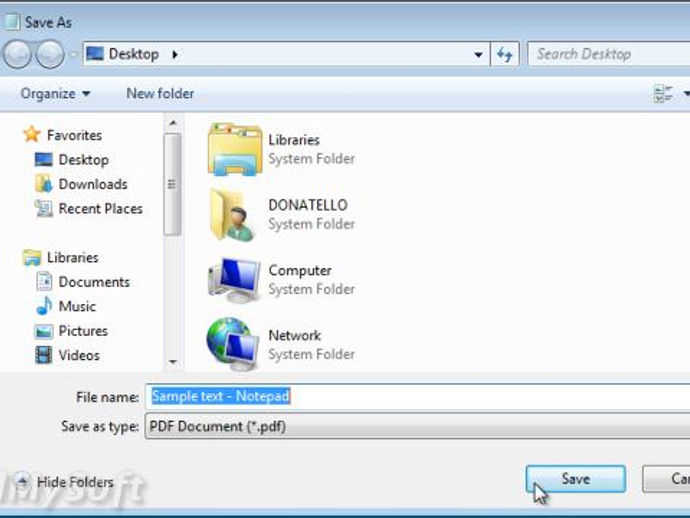Select the DONATELLO user folder icon
The width and height of the screenshot is (690, 518).
click(x=233, y=214)
